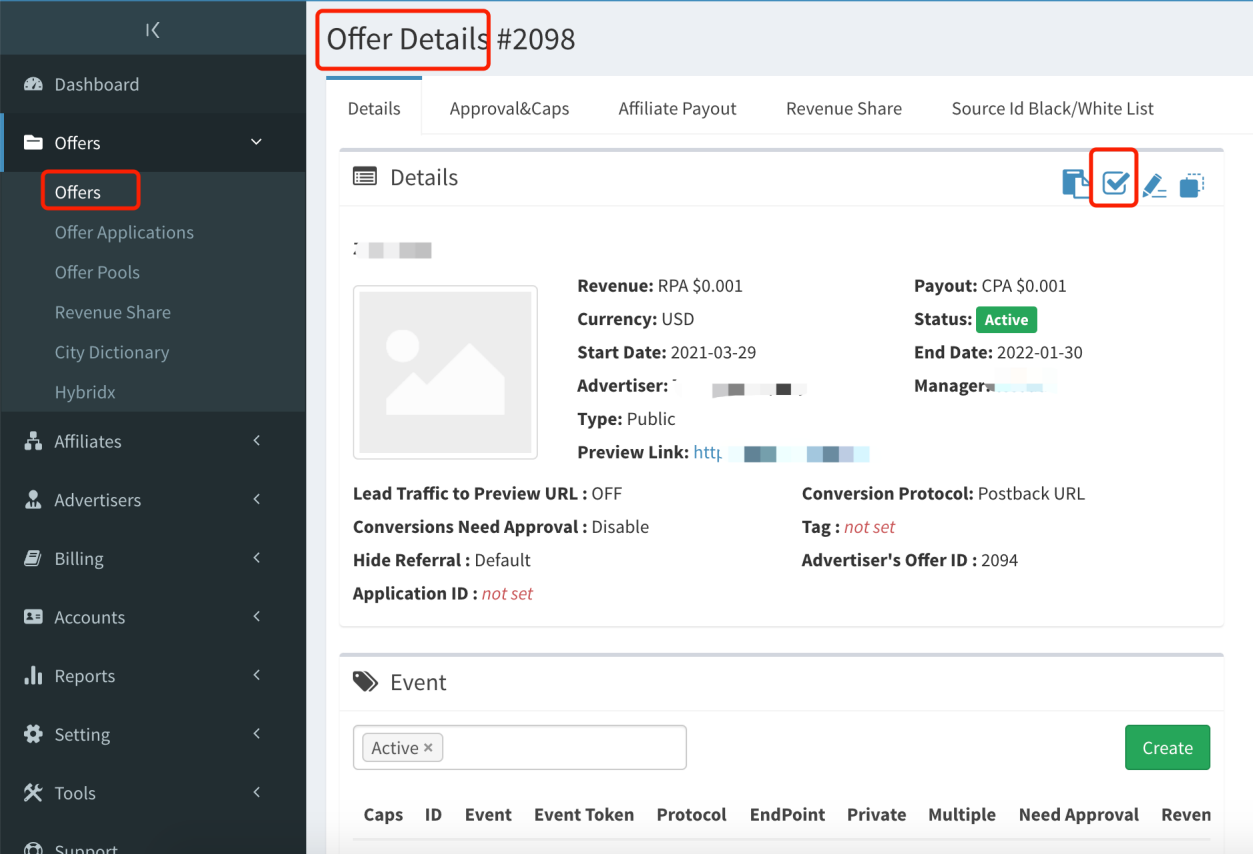Click the Currency value USD
The width and height of the screenshot is (1253, 854).
(x=678, y=320)
